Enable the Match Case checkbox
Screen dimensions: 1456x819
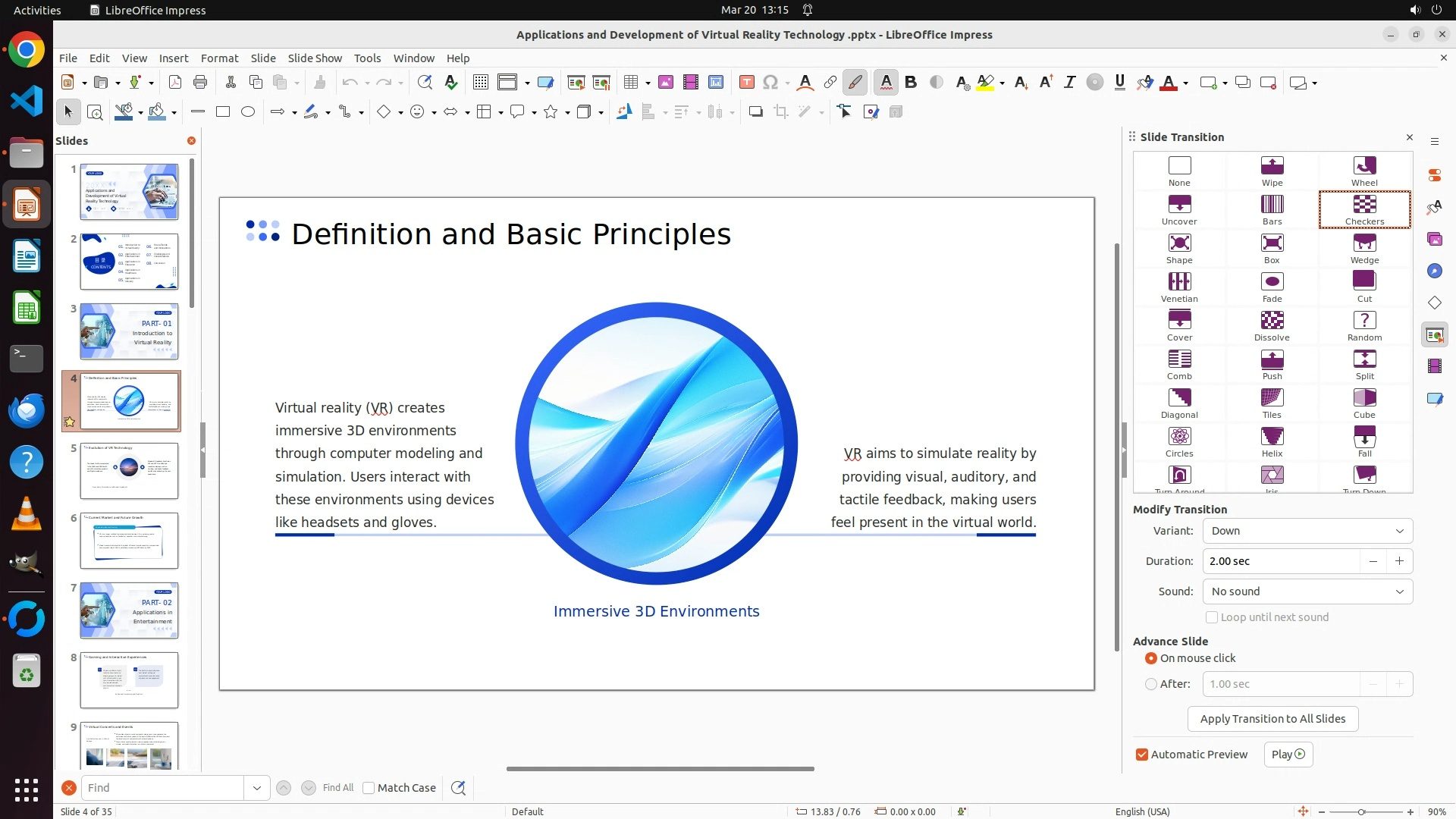click(369, 788)
